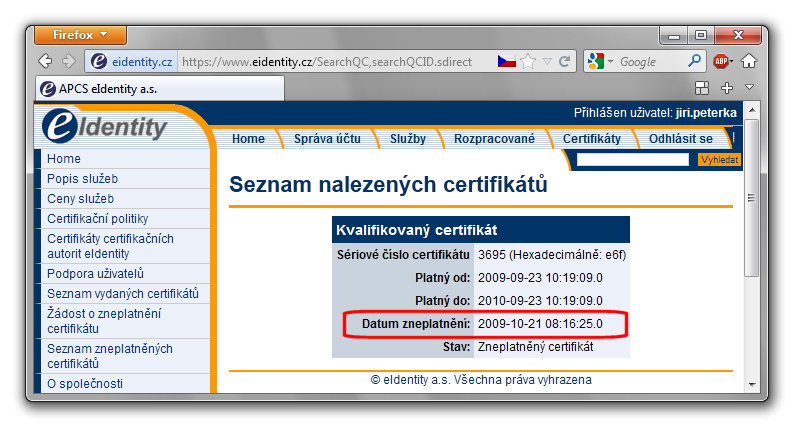799x430 pixels.
Task: Click status value Zneplatněný certifikát
Action: click(x=536, y=347)
